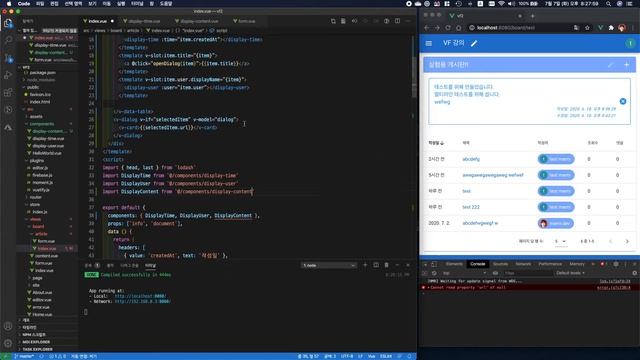Open firebase.js in plugins folder

coord(42,175)
